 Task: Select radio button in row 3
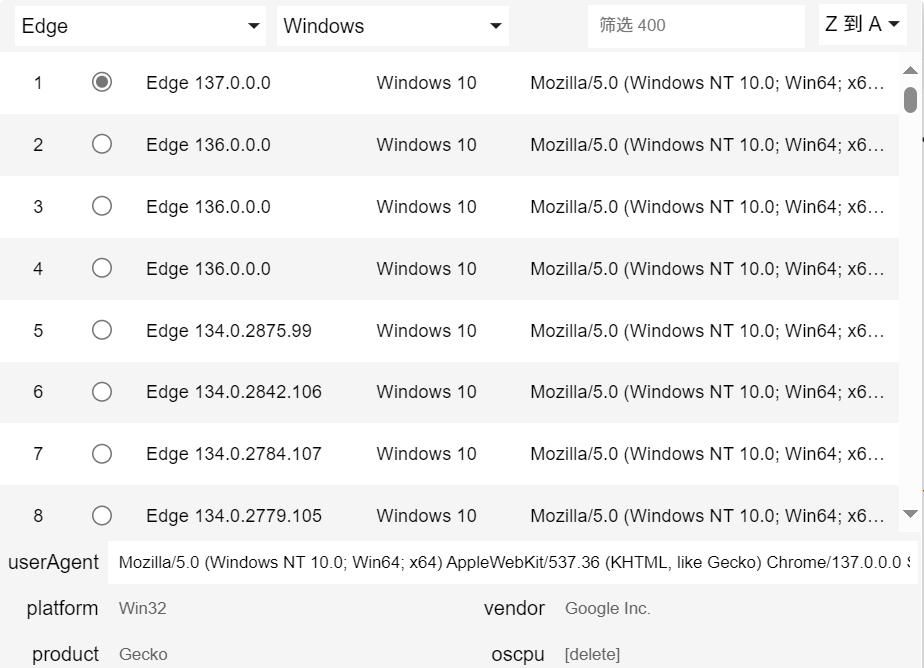(102, 206)
